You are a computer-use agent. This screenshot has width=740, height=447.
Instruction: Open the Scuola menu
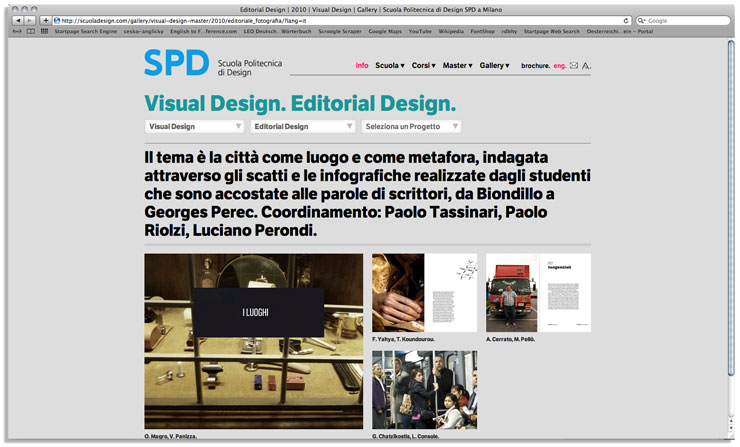(x=389, y=66)
